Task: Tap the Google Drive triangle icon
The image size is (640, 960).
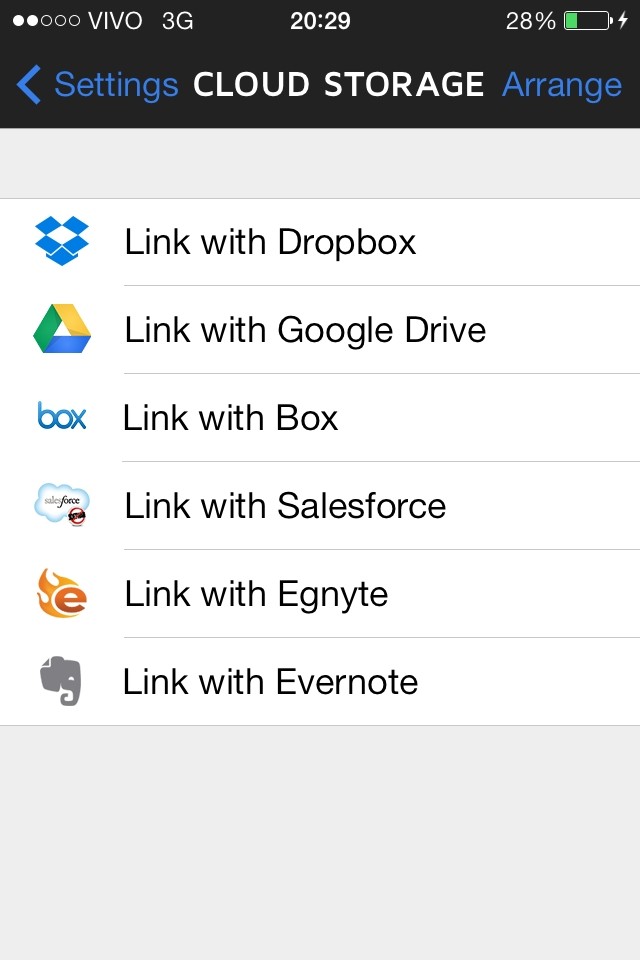Action: [62, 329]
